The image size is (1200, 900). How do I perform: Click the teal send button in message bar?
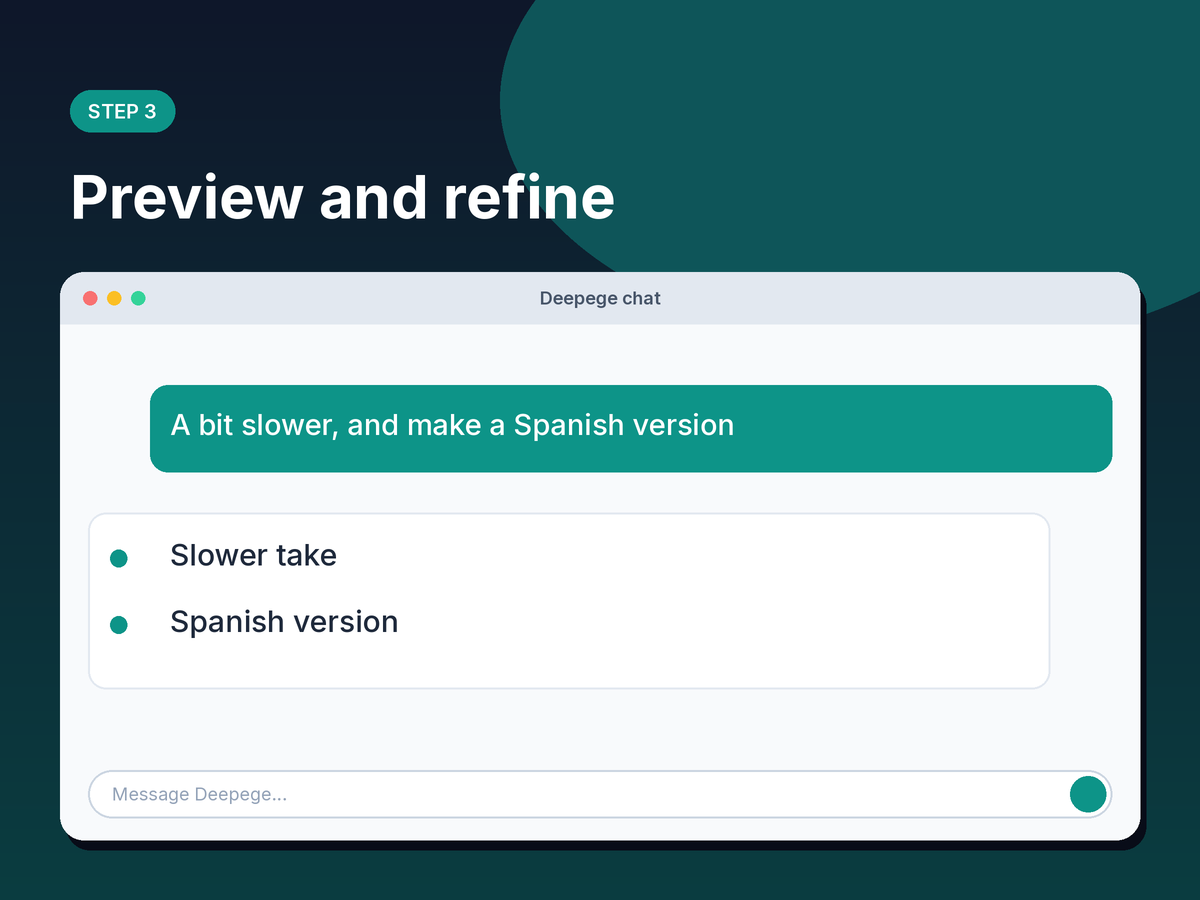coord(1088,794)
